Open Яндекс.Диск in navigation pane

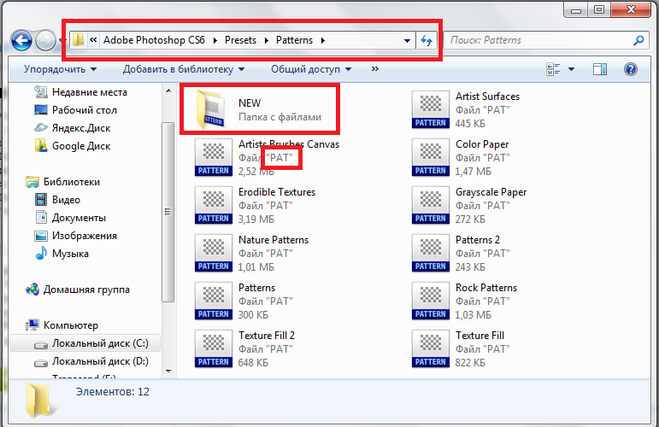click(x=72, y=128)
